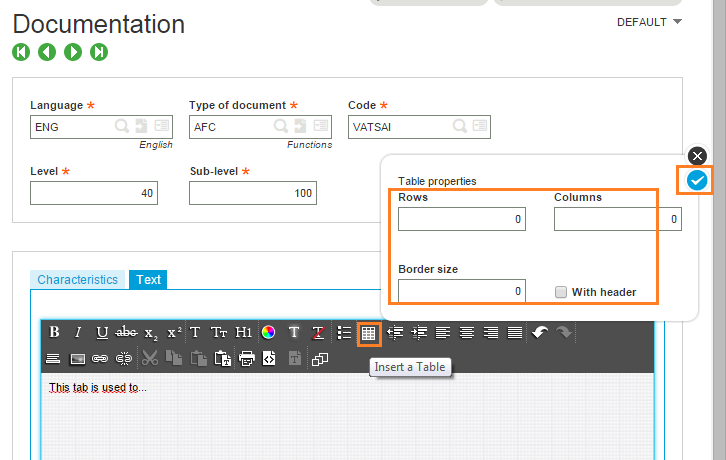Click the Level field showing 40
Image resolution: width=726 pixels, height=460 pixels.
[x=94, y=193]
